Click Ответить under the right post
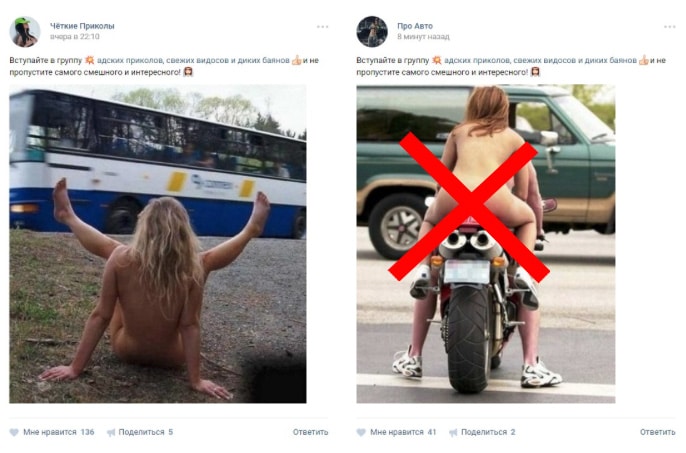This screenshot has width=686, height=453. coord(658,432)
